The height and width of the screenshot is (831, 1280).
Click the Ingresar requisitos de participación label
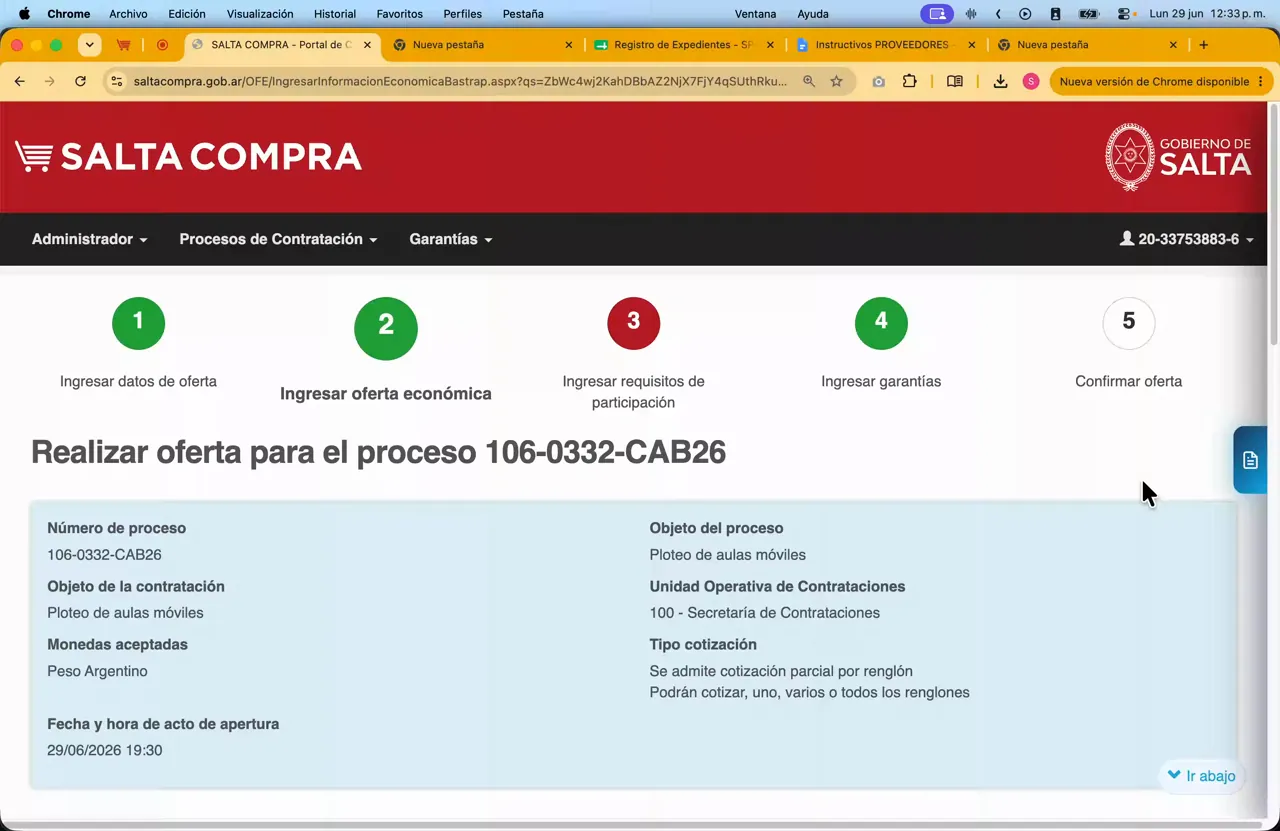633,392
